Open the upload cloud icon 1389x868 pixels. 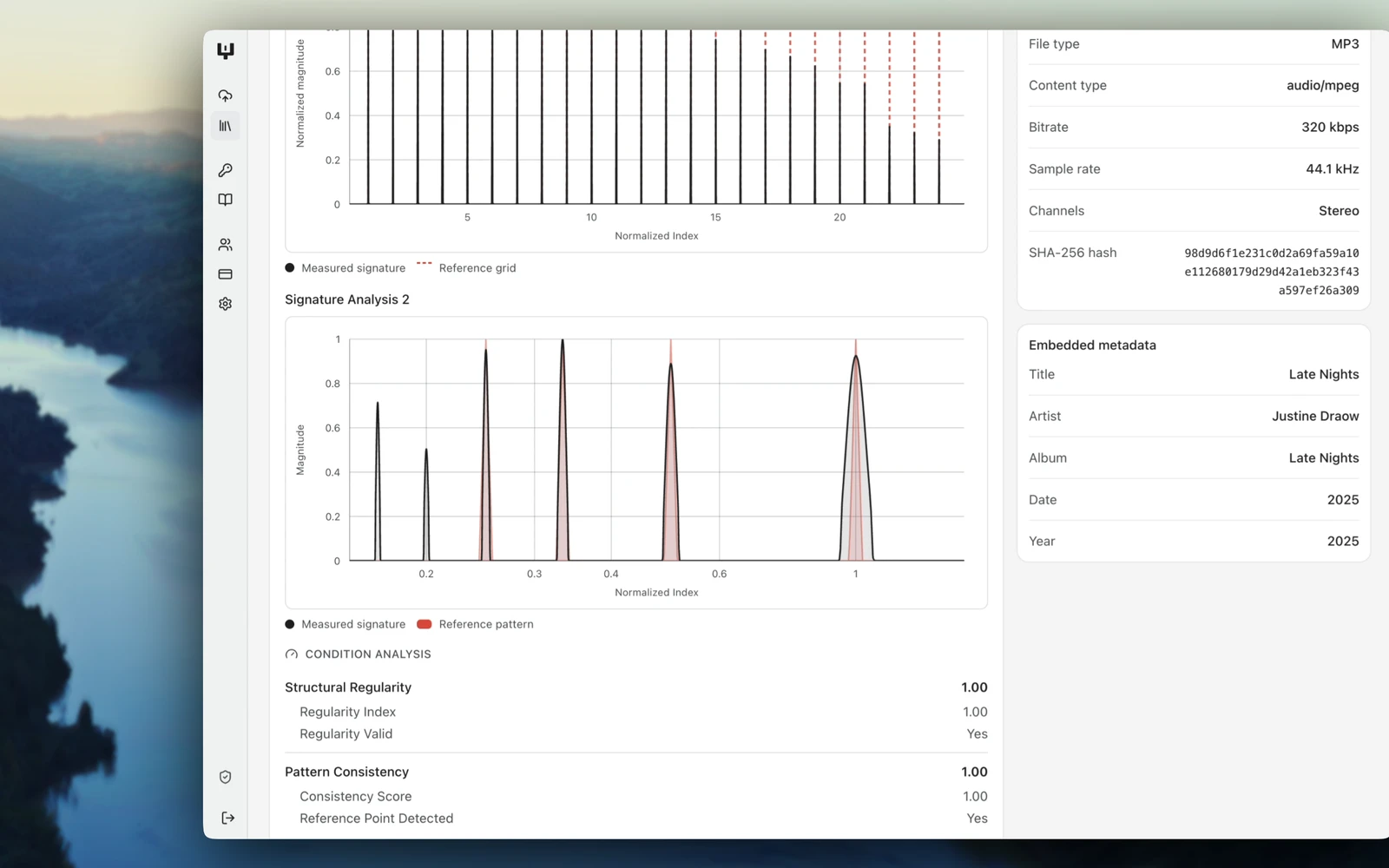tap(226, 95)
